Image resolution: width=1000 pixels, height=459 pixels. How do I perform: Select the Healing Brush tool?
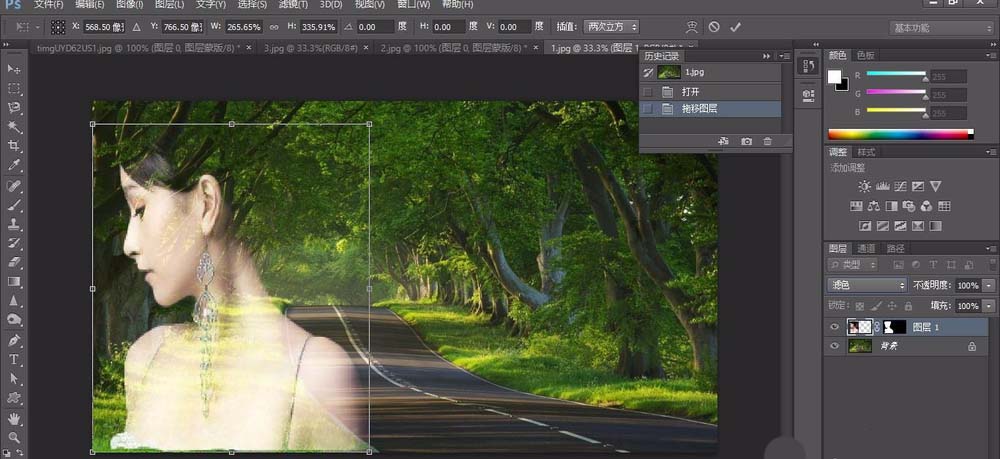(x=14, y=186)
